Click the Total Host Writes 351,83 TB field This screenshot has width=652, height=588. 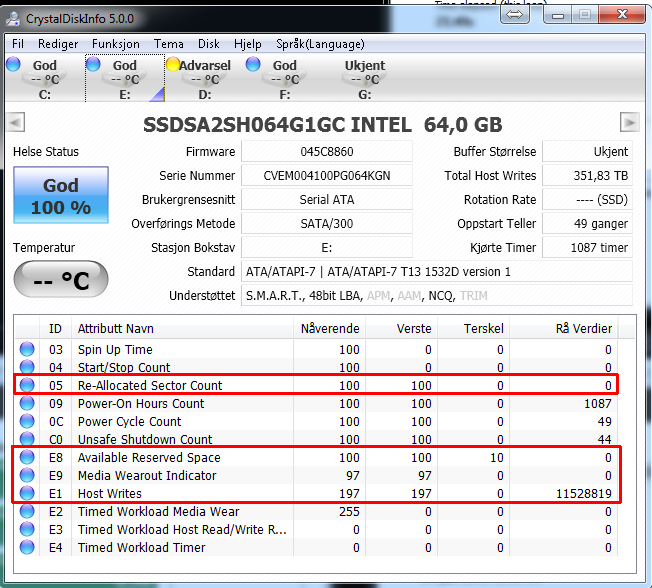[x=588, y=175]
